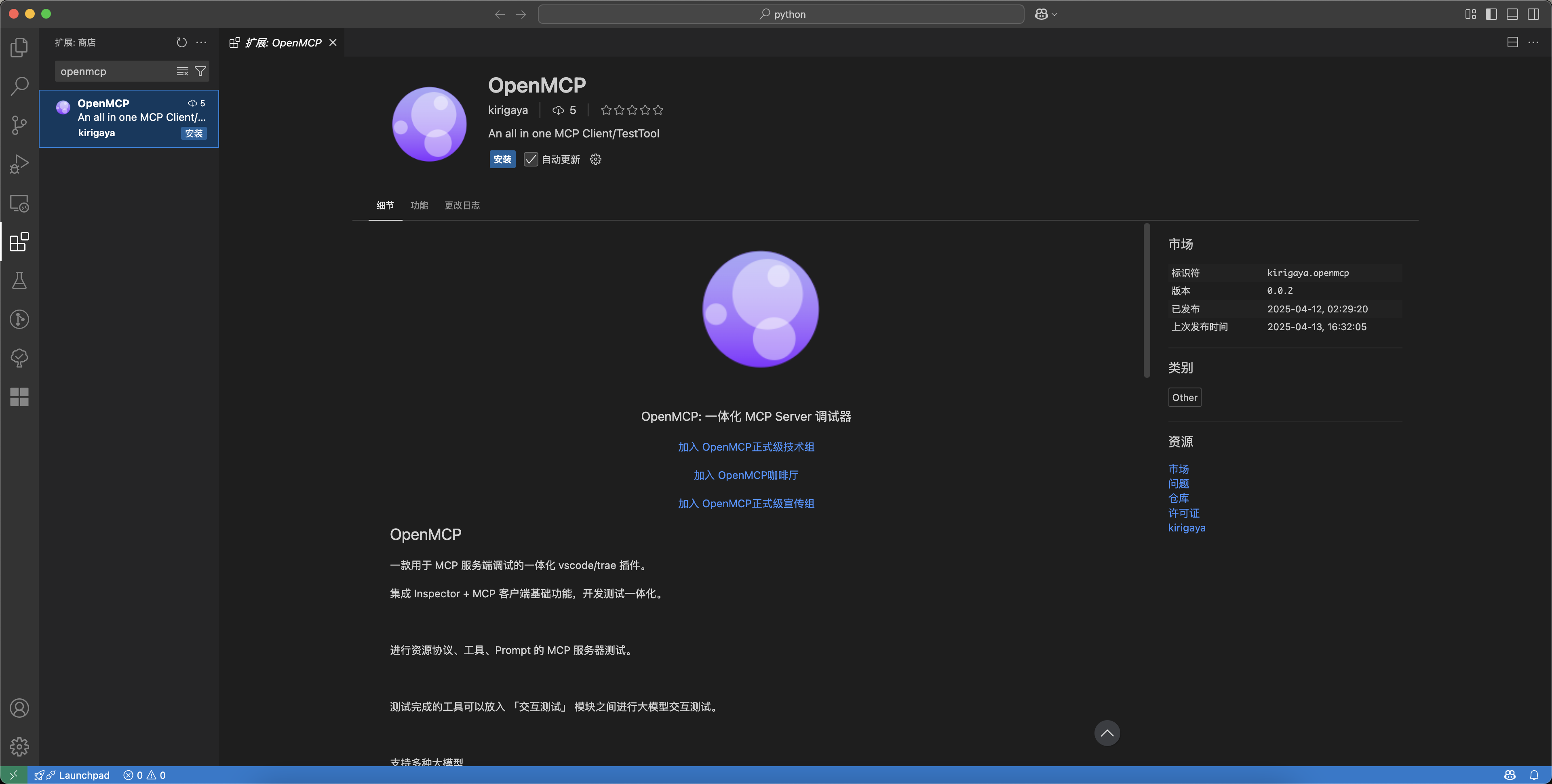Open the Explorer view in activity bar
Image resolution: width=1552 pixels, height=784 pixels.
[x=19, y=47]
